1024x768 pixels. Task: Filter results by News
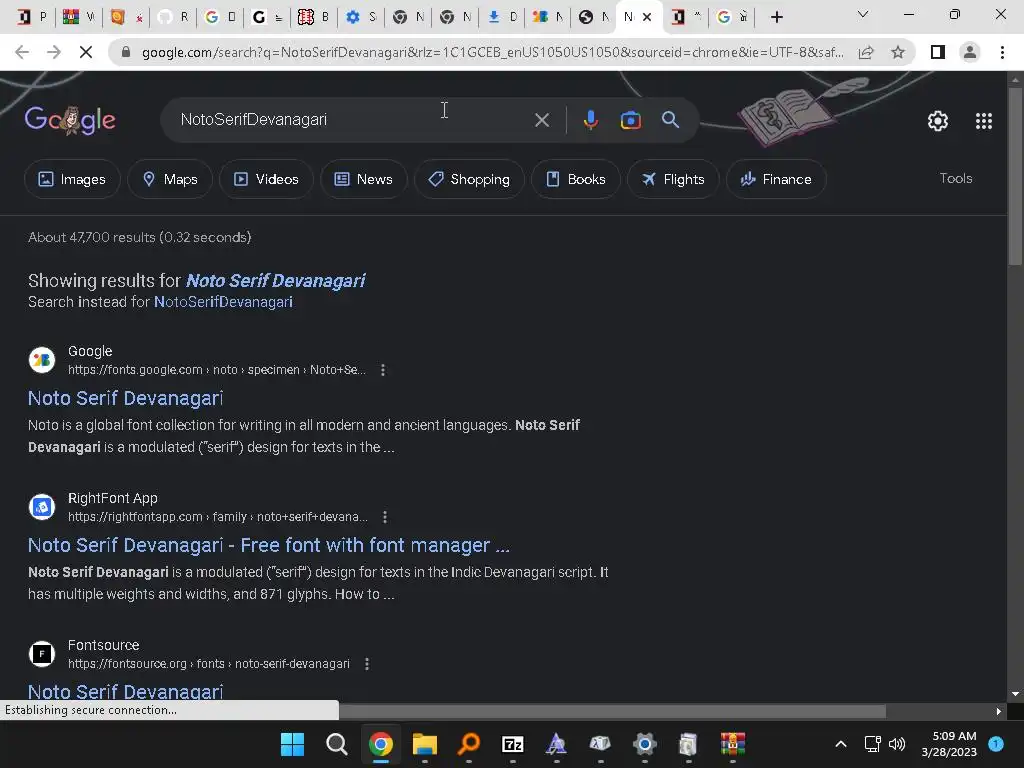point(363,179)
